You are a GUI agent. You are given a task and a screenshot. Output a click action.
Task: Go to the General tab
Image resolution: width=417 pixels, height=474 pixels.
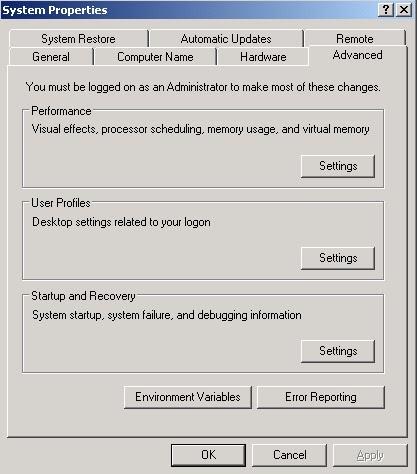point(51,57)
